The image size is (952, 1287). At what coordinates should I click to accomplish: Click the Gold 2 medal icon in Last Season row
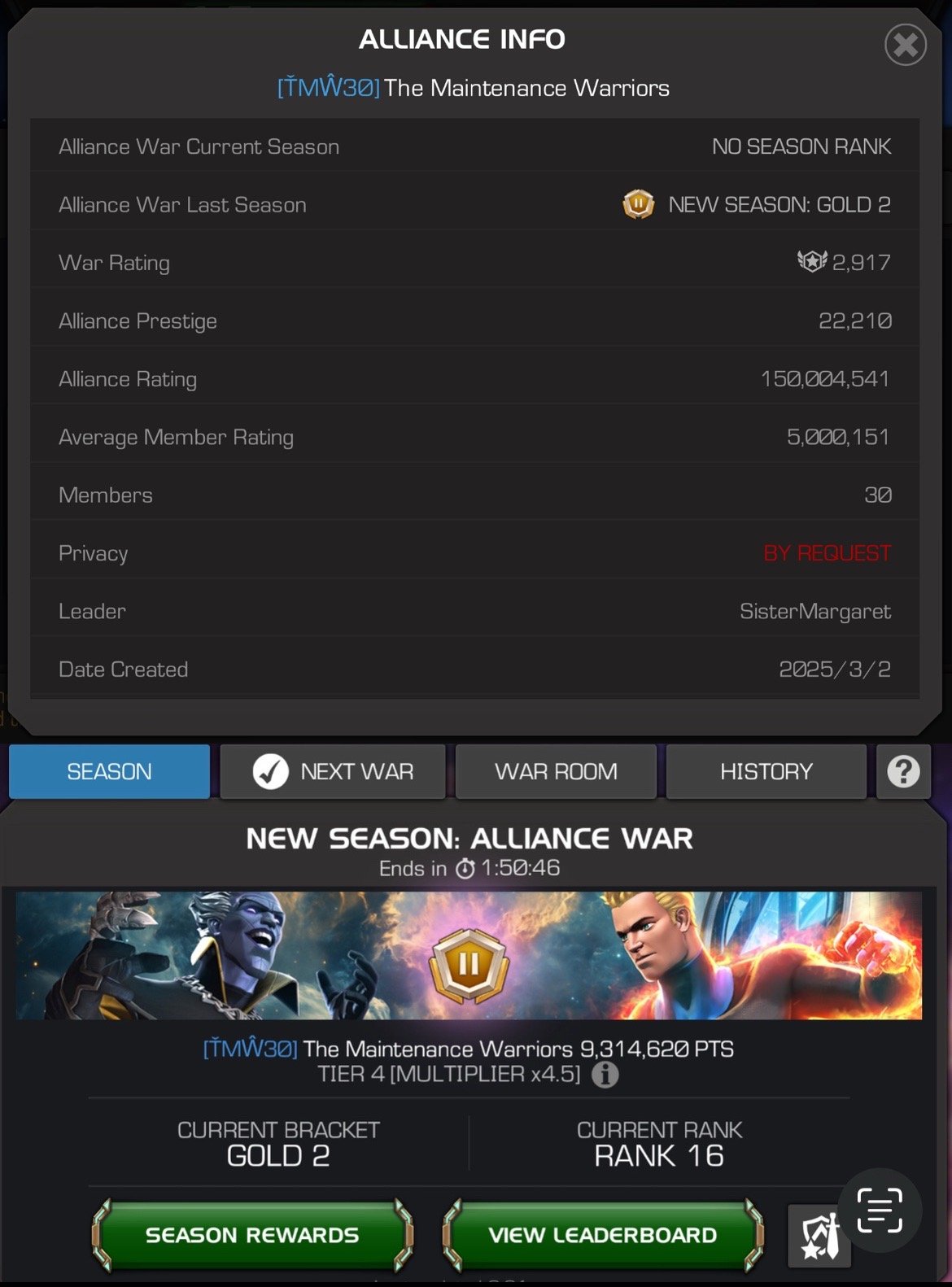(x=639, y=204)
